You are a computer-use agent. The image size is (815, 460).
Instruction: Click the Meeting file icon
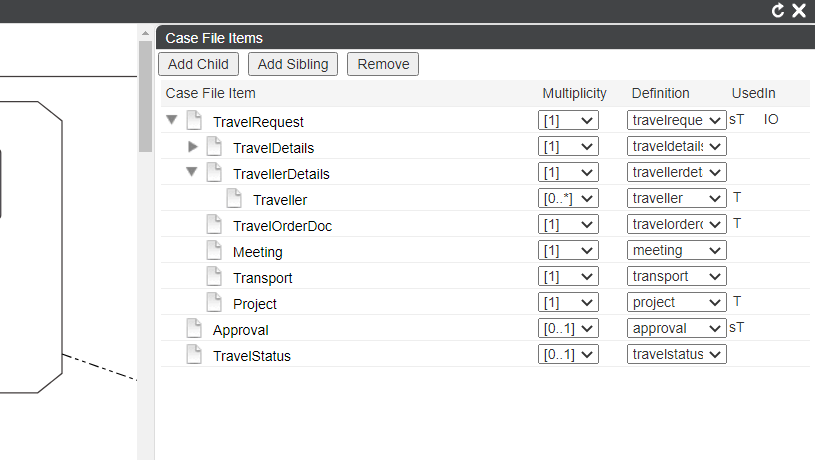point(214,250)
